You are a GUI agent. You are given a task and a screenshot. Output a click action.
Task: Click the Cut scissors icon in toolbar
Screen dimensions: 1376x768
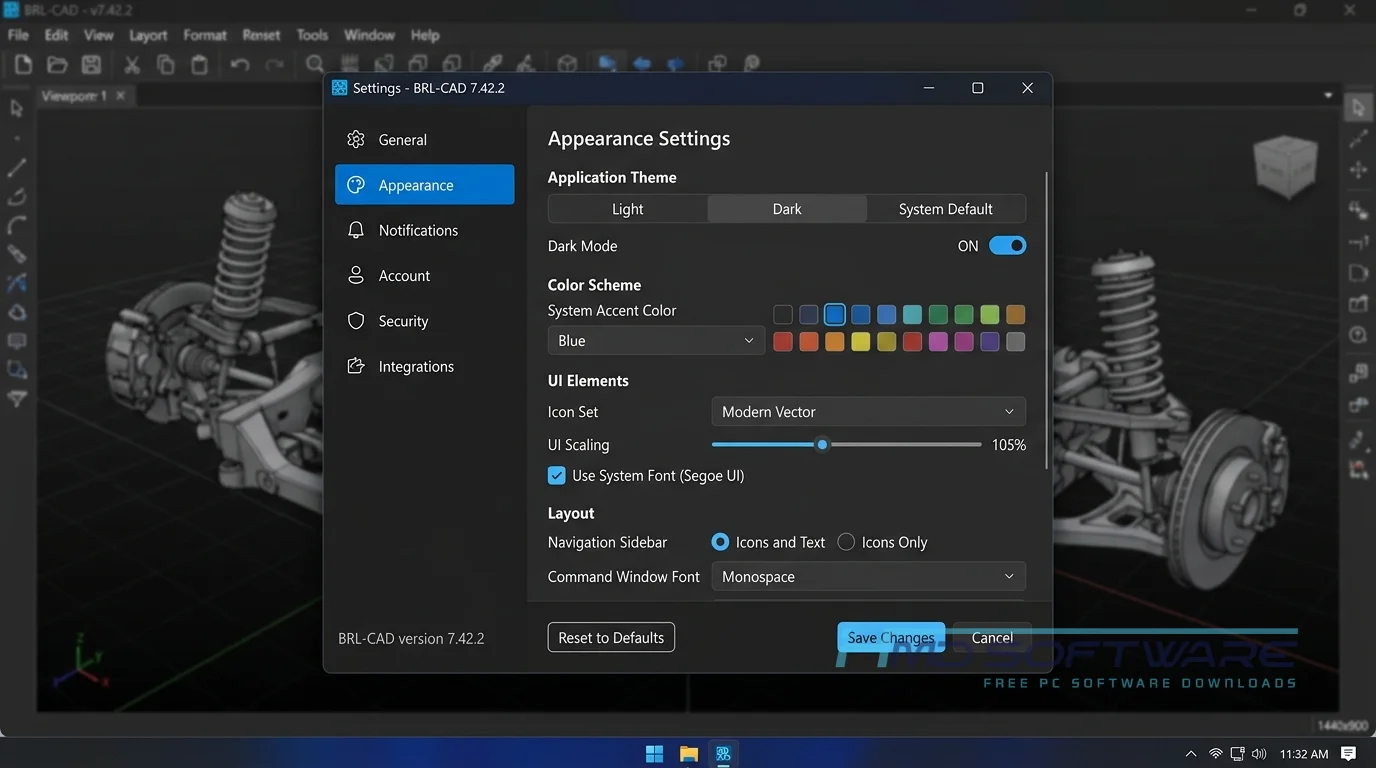[x=132, y=64]
